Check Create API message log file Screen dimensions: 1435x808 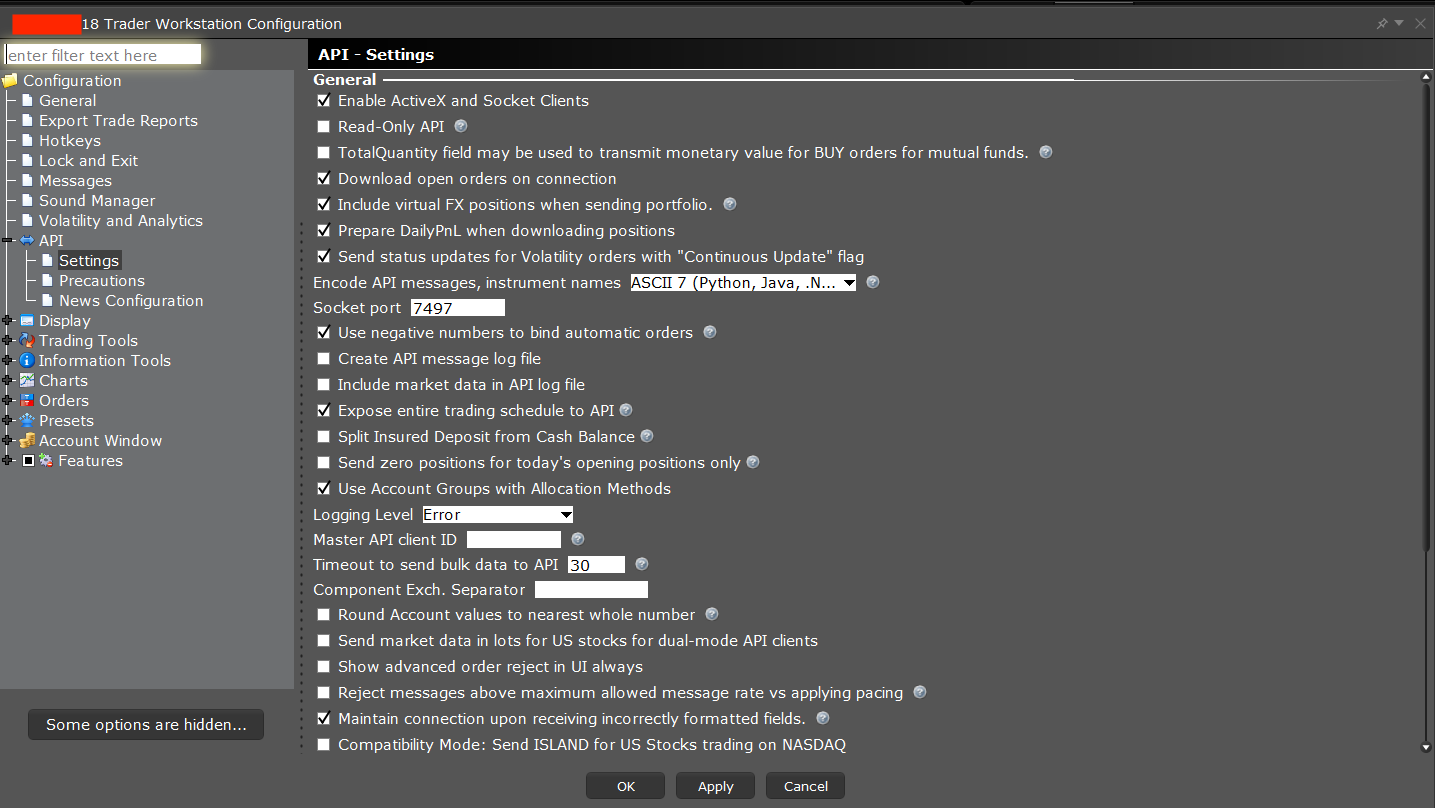(323, 358)
